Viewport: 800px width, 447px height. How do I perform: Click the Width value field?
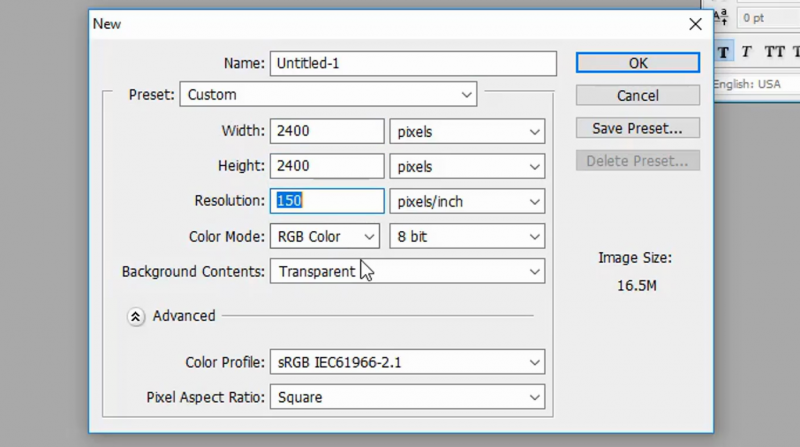click(x=326, y=131)
